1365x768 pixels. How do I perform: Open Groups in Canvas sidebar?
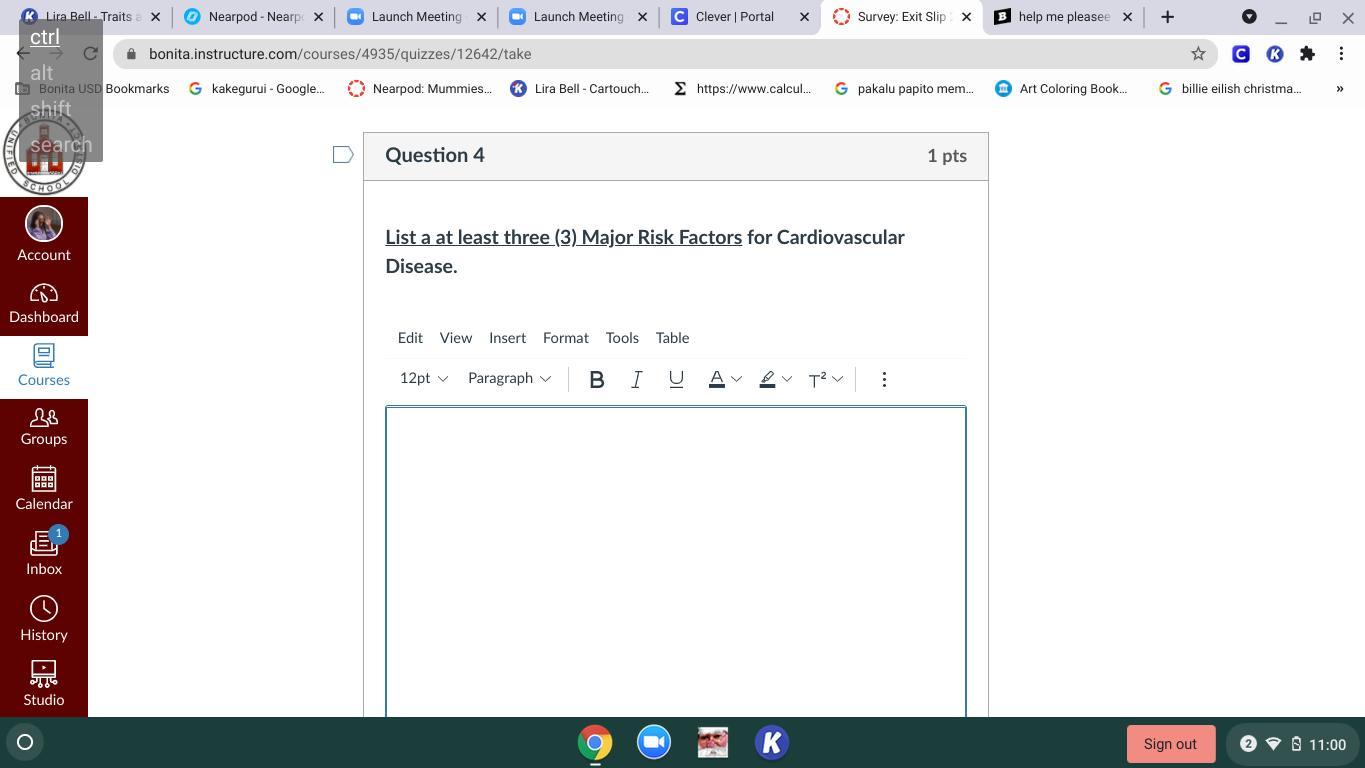tap(44, 427)
